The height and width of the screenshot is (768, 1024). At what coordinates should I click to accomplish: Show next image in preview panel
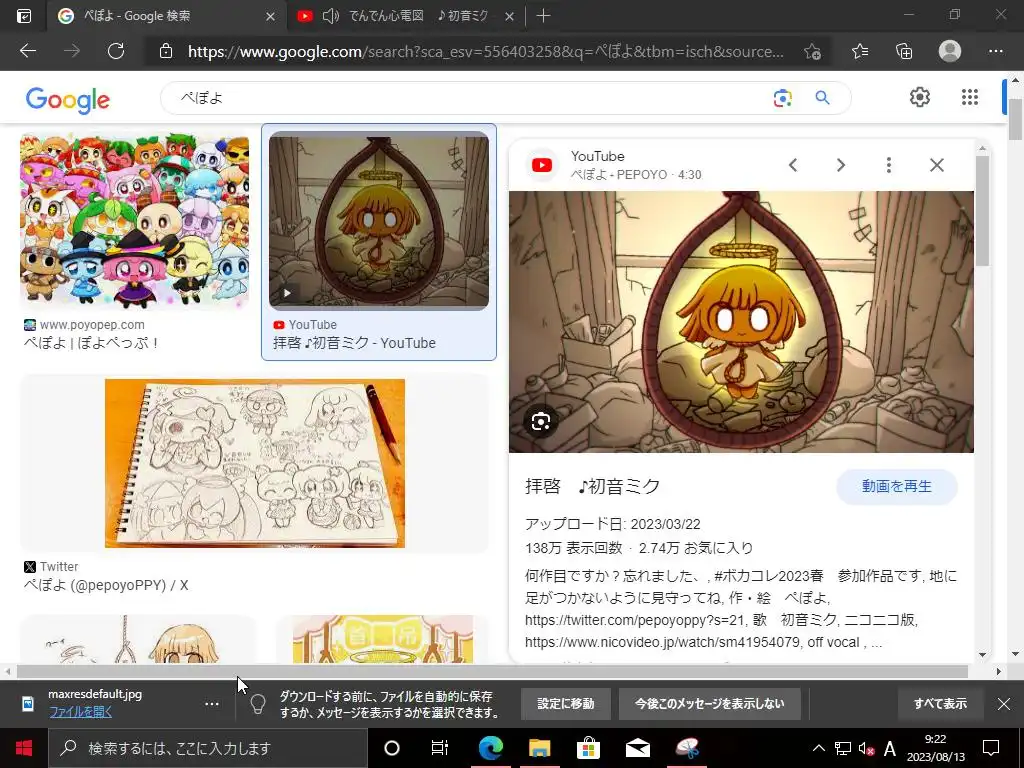840,165
